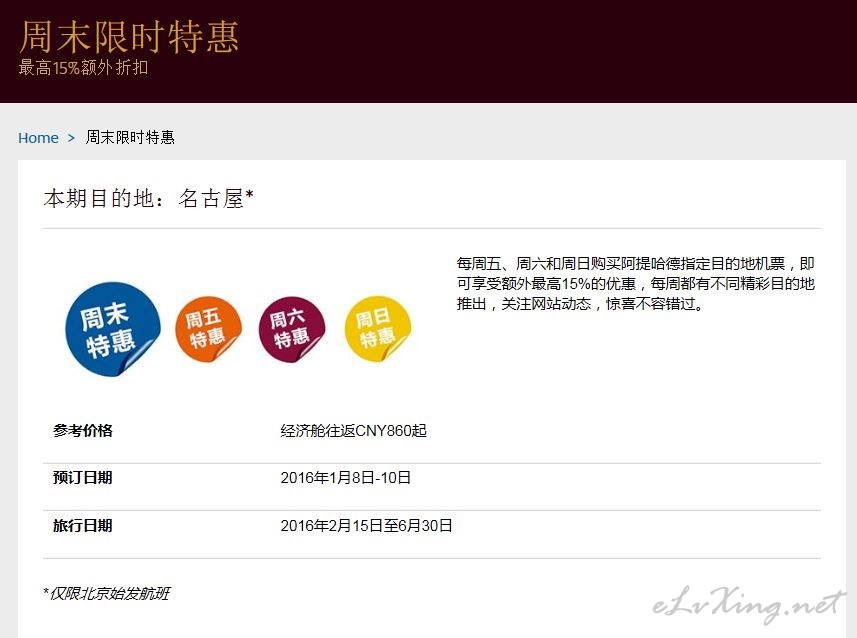
Task: Click the value 2016年2月15日至6月30日
Action: click(366, 526)
